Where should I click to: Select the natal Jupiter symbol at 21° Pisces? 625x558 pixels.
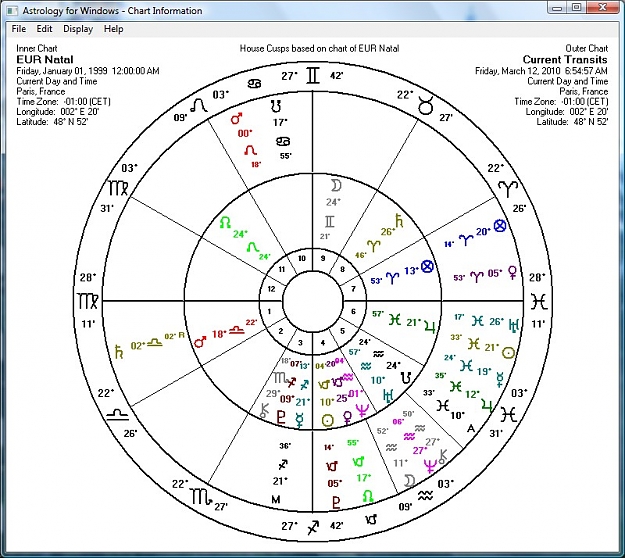point(429,326)
